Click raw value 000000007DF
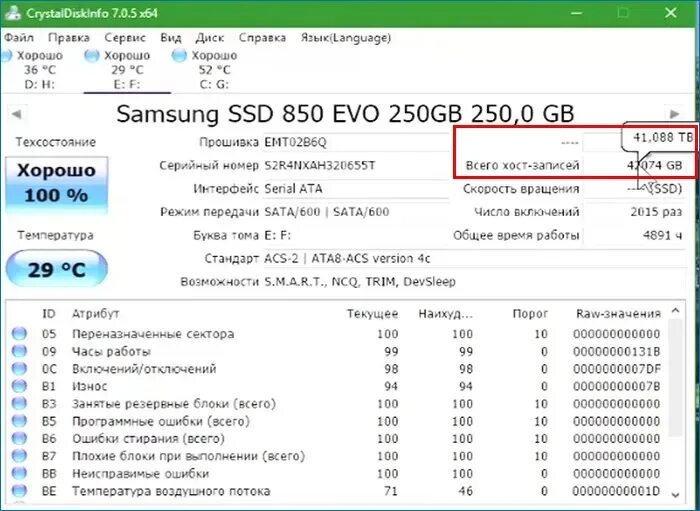700x511 pixels. pyautogui.click(x=617, y=369)
